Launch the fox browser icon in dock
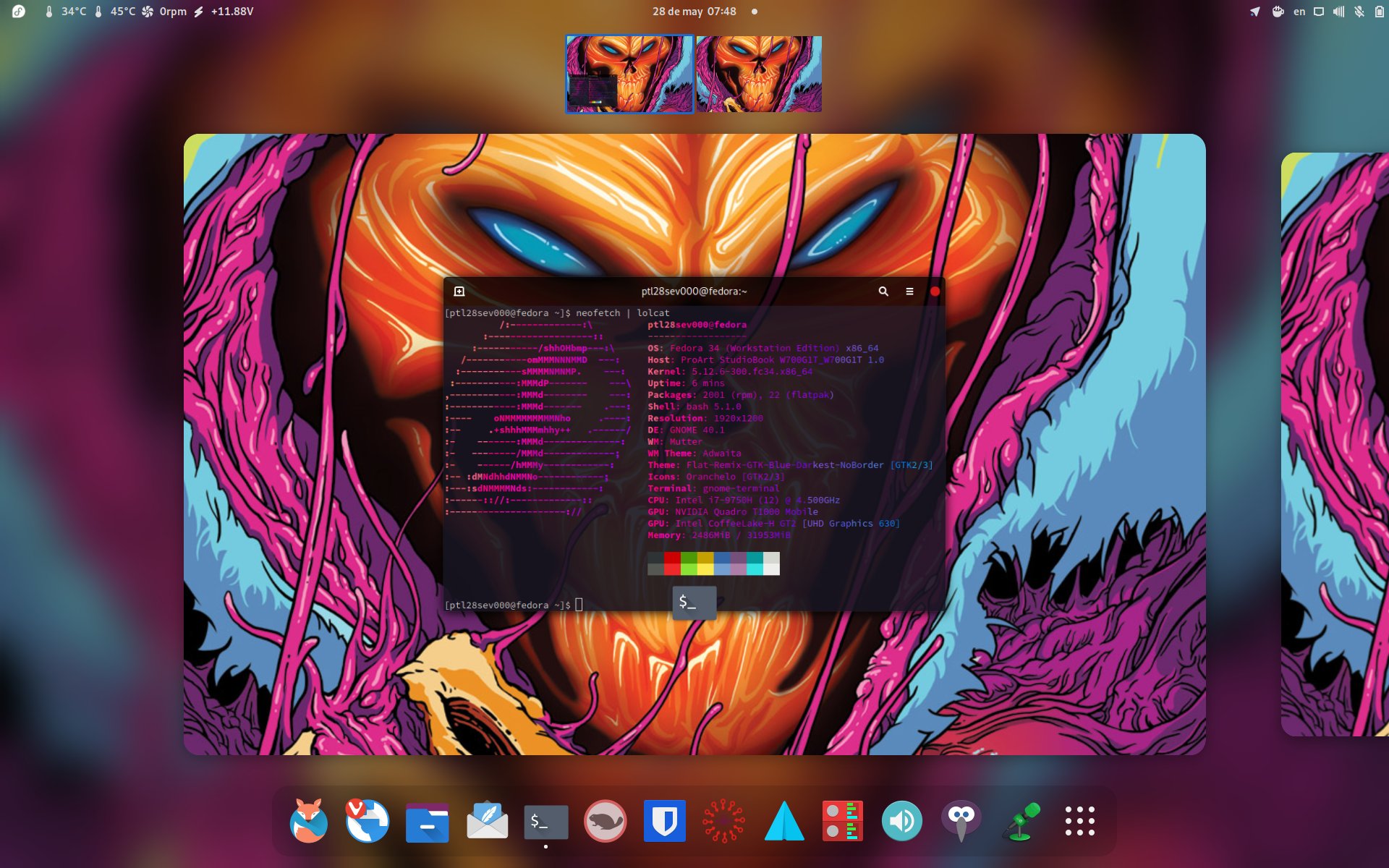Image resolution: width=1389 pixels, height=868 pixels. tap(308, 821)
